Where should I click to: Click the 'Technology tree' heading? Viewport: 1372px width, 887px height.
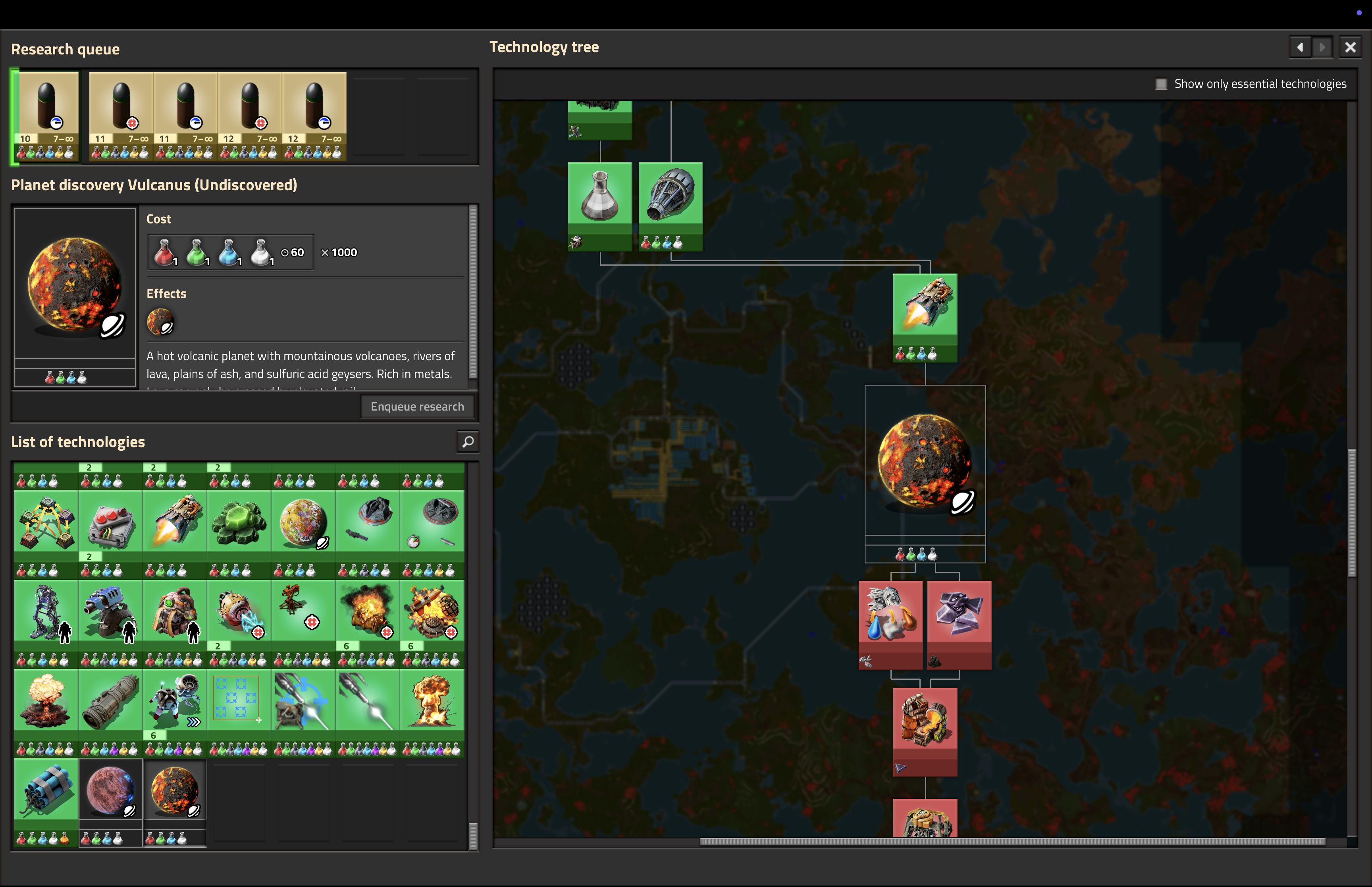tap(544, 47)
